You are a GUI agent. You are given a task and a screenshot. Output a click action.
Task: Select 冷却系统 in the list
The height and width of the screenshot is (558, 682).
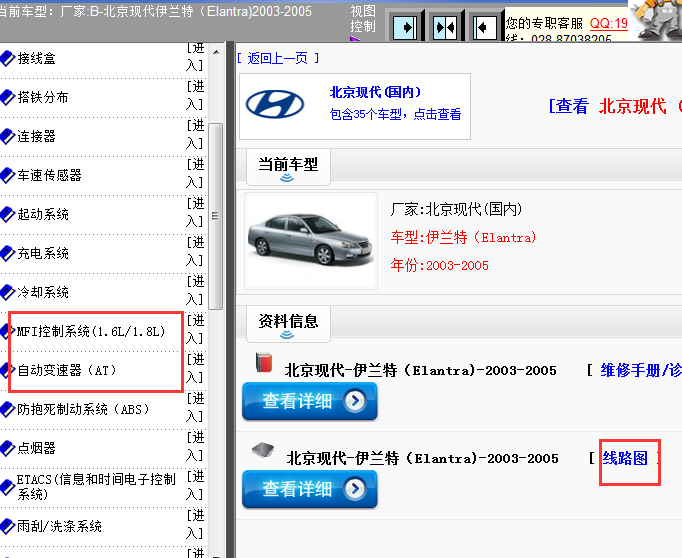[43, 292]
